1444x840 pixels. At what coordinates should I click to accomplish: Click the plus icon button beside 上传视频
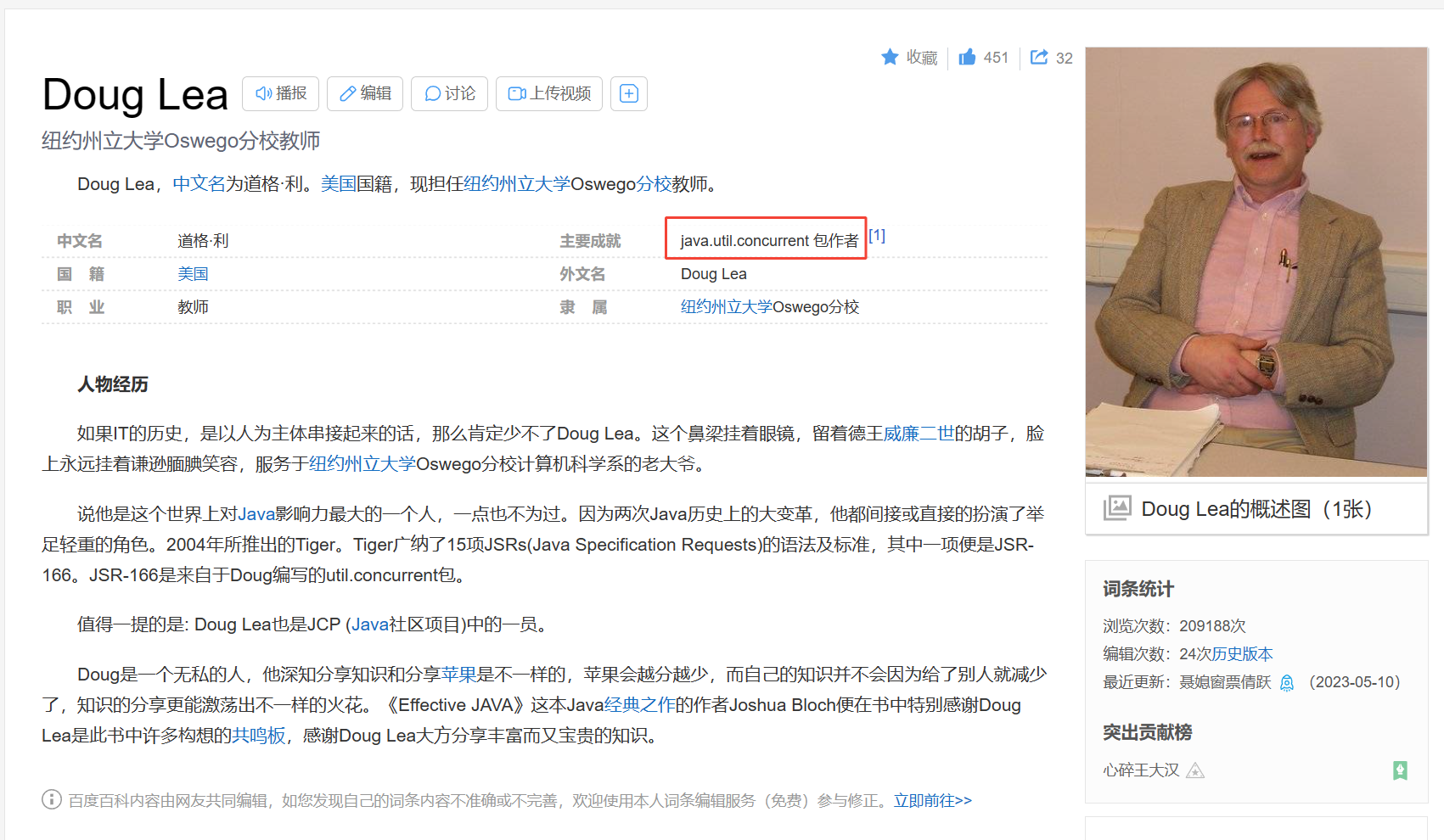629,93
